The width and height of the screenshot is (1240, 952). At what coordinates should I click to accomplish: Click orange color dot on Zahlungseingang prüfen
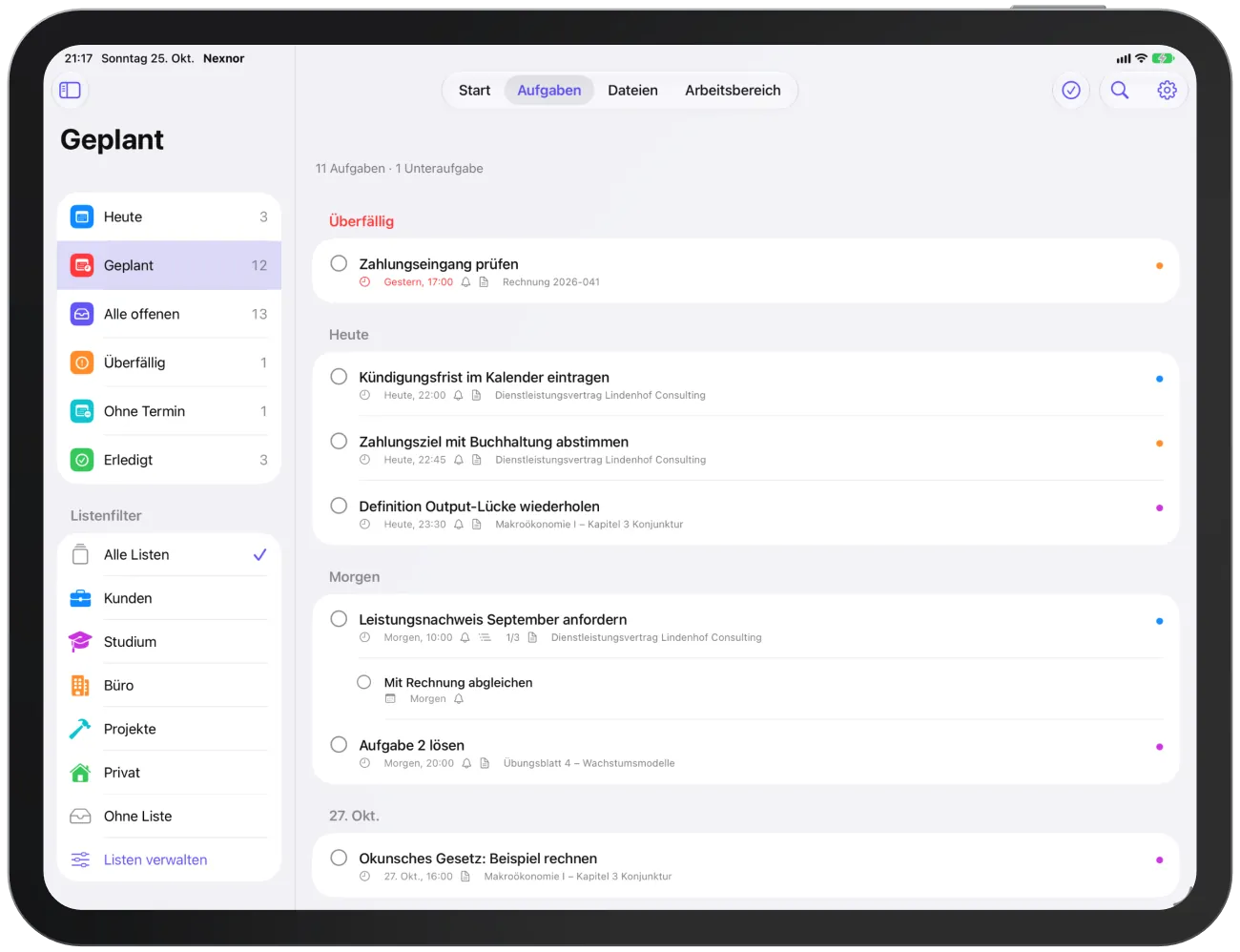(x=1159, y=266)
